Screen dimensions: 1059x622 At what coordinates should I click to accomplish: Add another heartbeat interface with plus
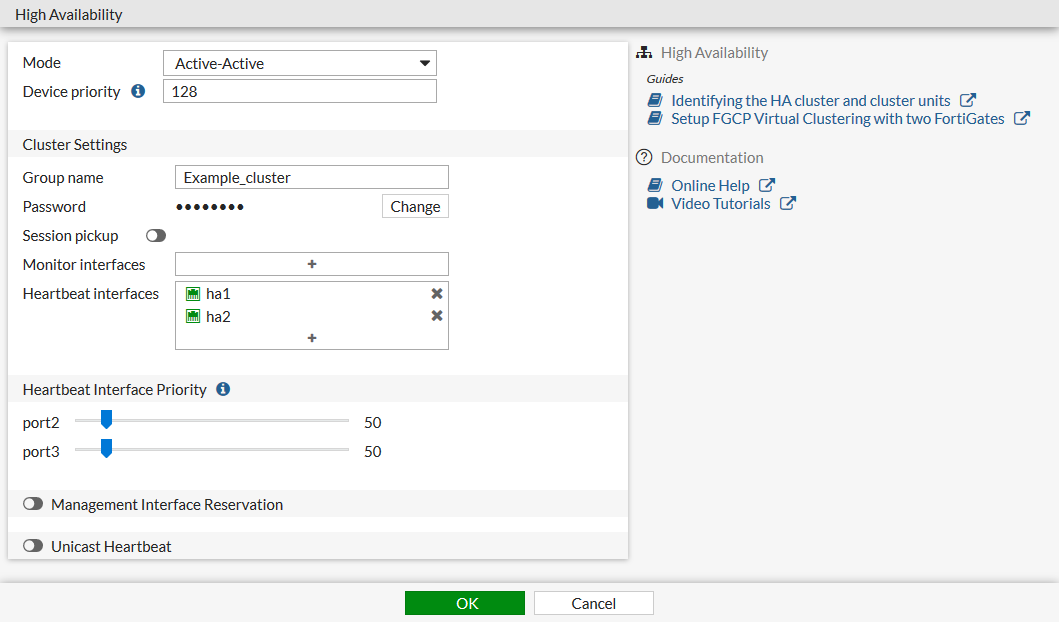coord(312,338)
